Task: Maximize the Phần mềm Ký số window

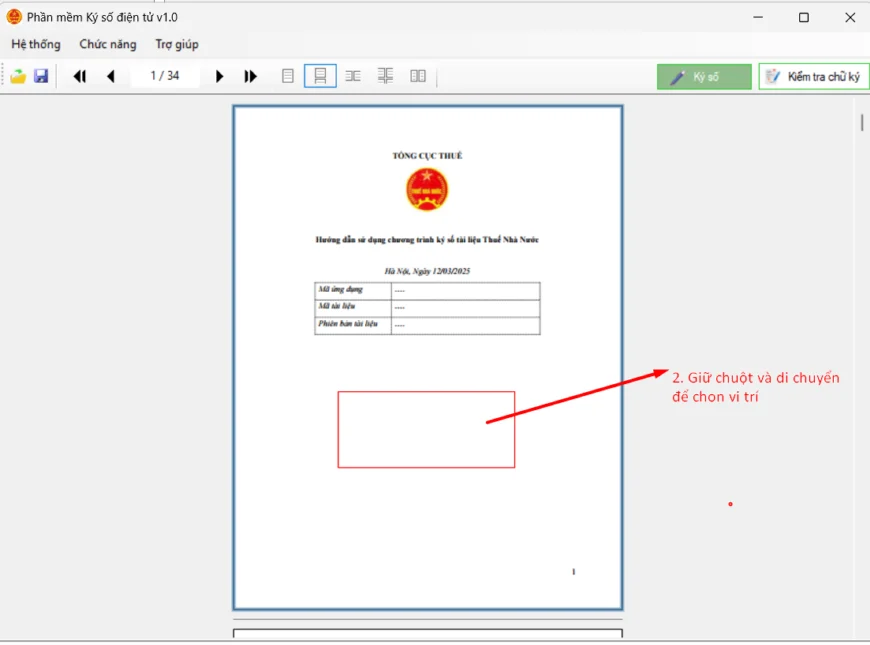Action: 803,17
